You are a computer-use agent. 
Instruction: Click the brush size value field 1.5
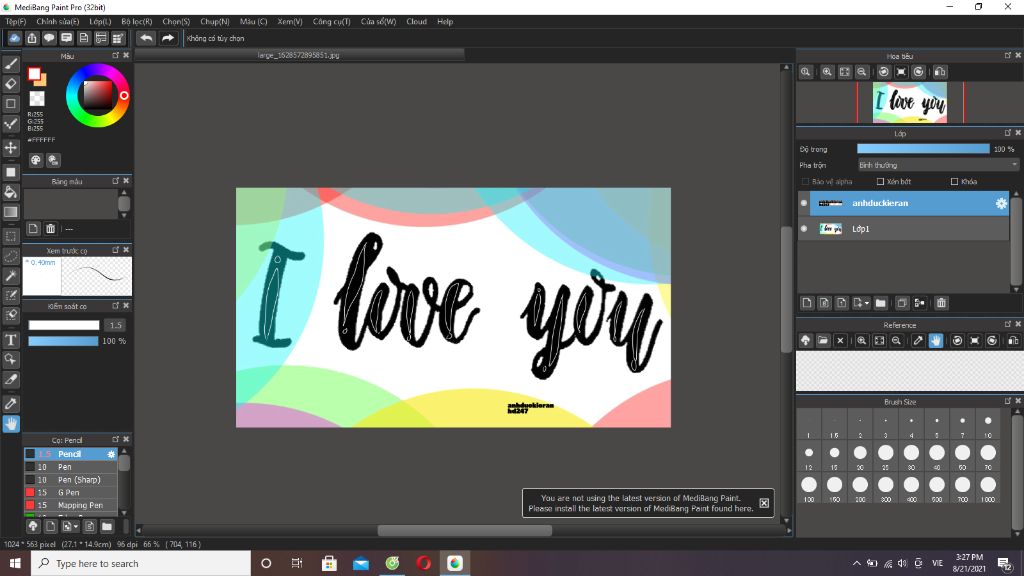click(x=116, y=325)
